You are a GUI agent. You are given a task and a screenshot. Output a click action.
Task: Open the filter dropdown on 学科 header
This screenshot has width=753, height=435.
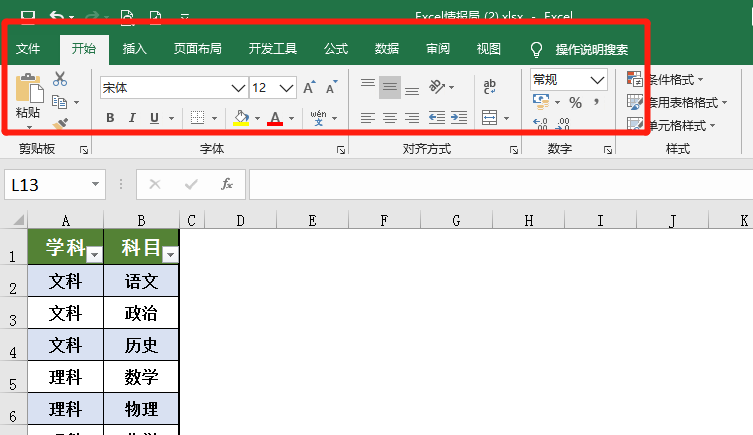click(94, 256)
